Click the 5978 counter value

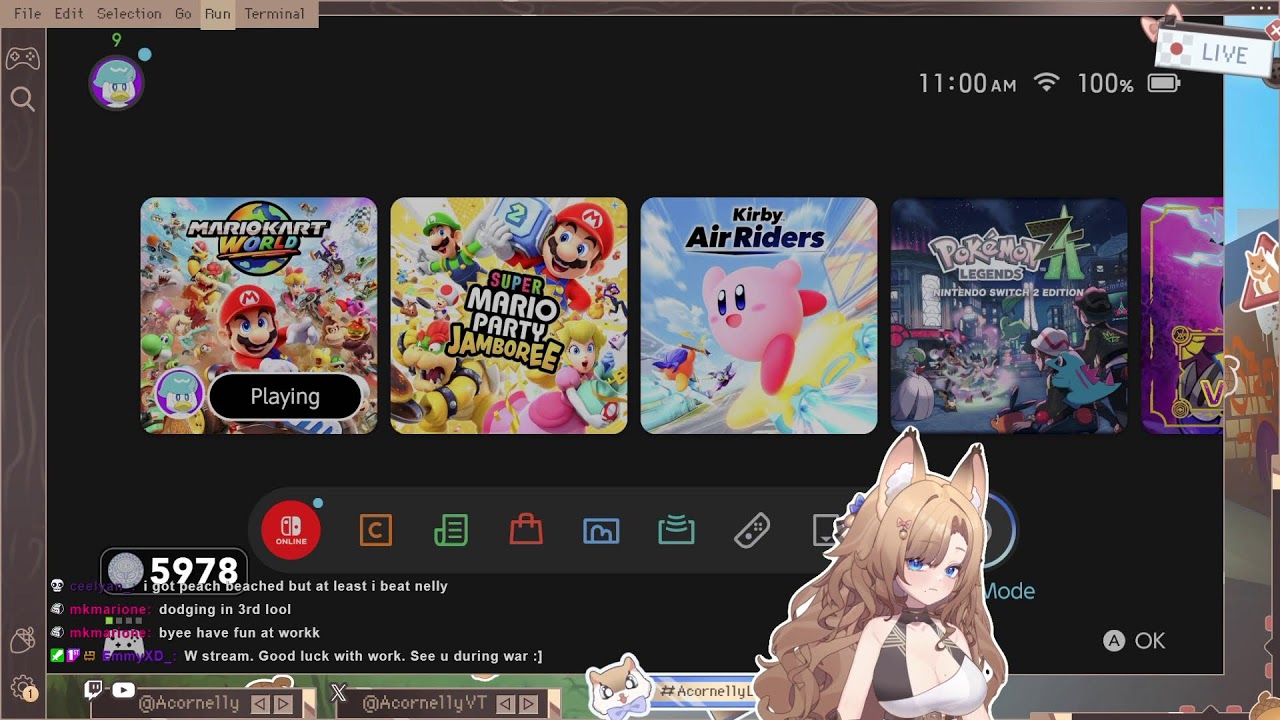click(x=194, y=572)
